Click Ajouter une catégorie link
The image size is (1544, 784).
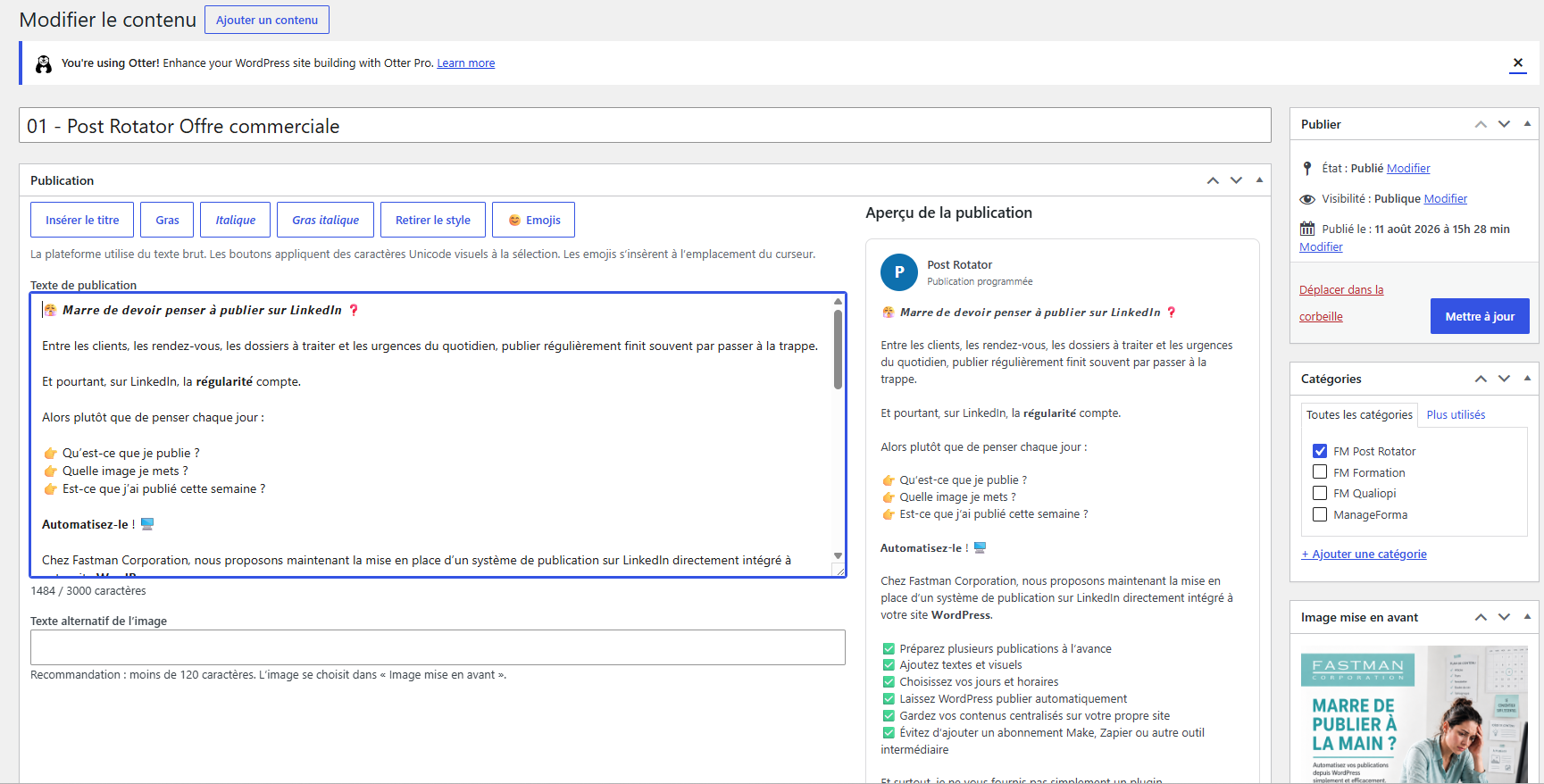(1364, 554)
